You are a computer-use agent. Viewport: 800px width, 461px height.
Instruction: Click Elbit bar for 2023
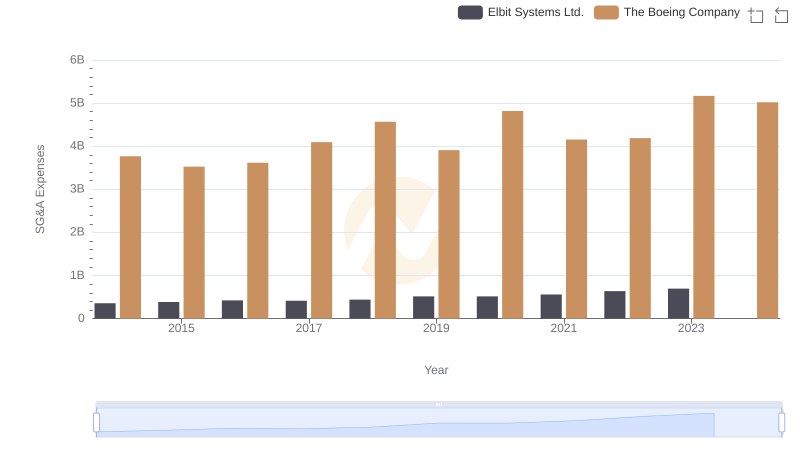click(679, 303)
